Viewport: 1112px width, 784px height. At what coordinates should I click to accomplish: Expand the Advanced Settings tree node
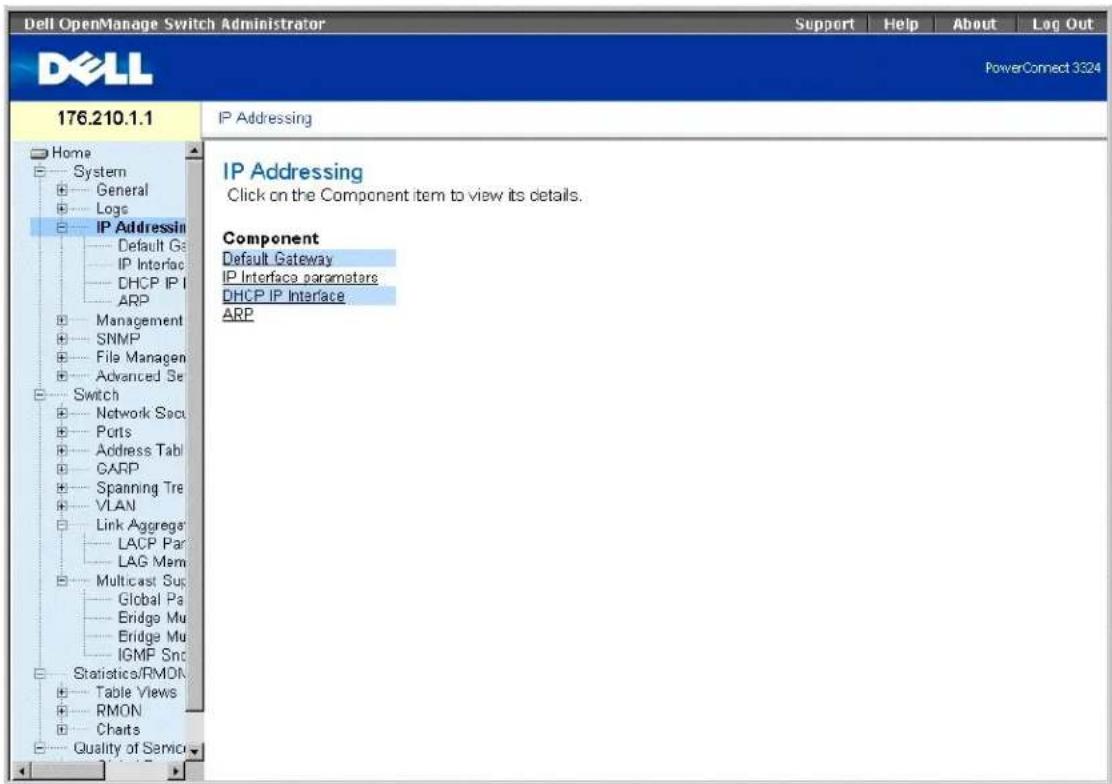click(62, 376)
